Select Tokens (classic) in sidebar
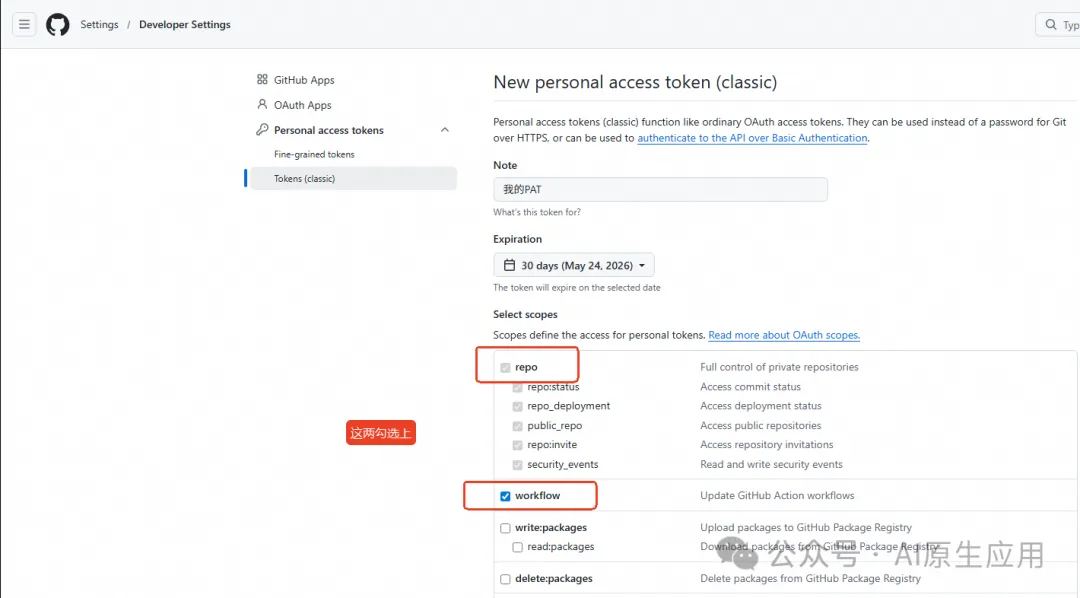The width and height of the screenshot is (1080, 598). (x=305, y=179)
